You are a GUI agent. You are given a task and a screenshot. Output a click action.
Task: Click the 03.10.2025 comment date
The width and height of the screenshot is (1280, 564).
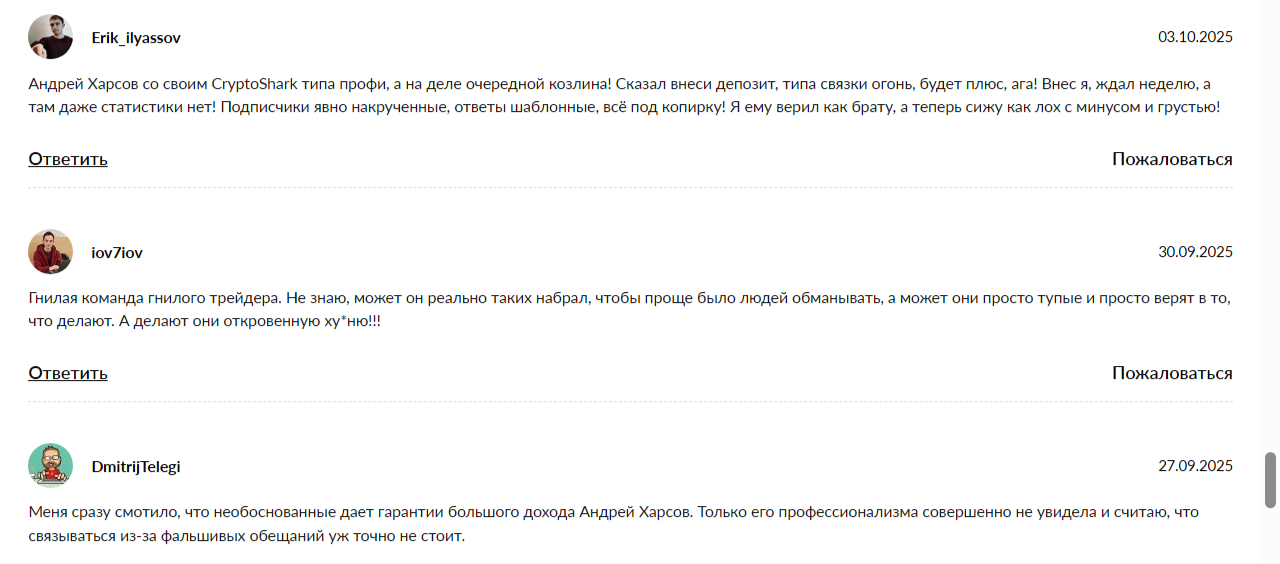click(1195, 37)
